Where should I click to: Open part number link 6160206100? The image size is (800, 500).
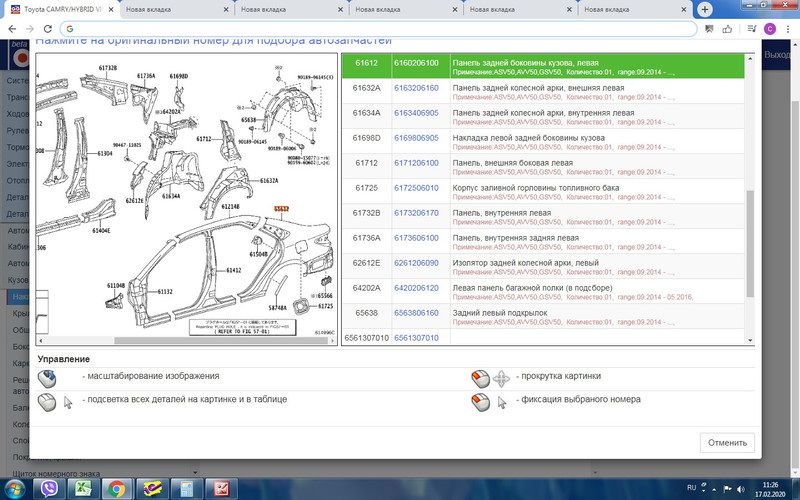pos(417,62)
